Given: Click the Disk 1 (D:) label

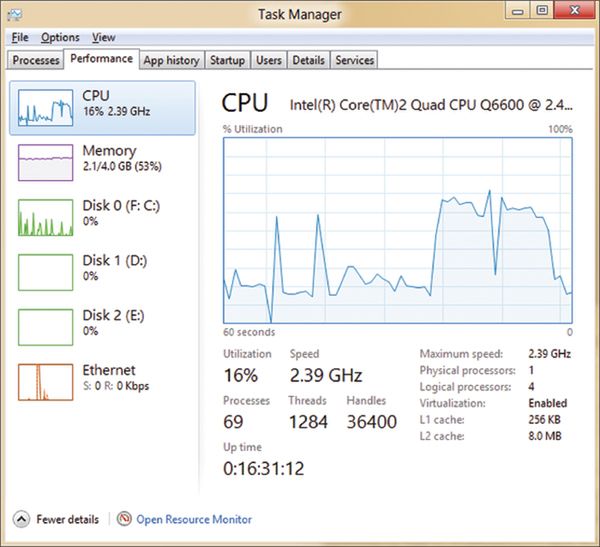Looking at the screenshot, I should click(x=115, y=261).
